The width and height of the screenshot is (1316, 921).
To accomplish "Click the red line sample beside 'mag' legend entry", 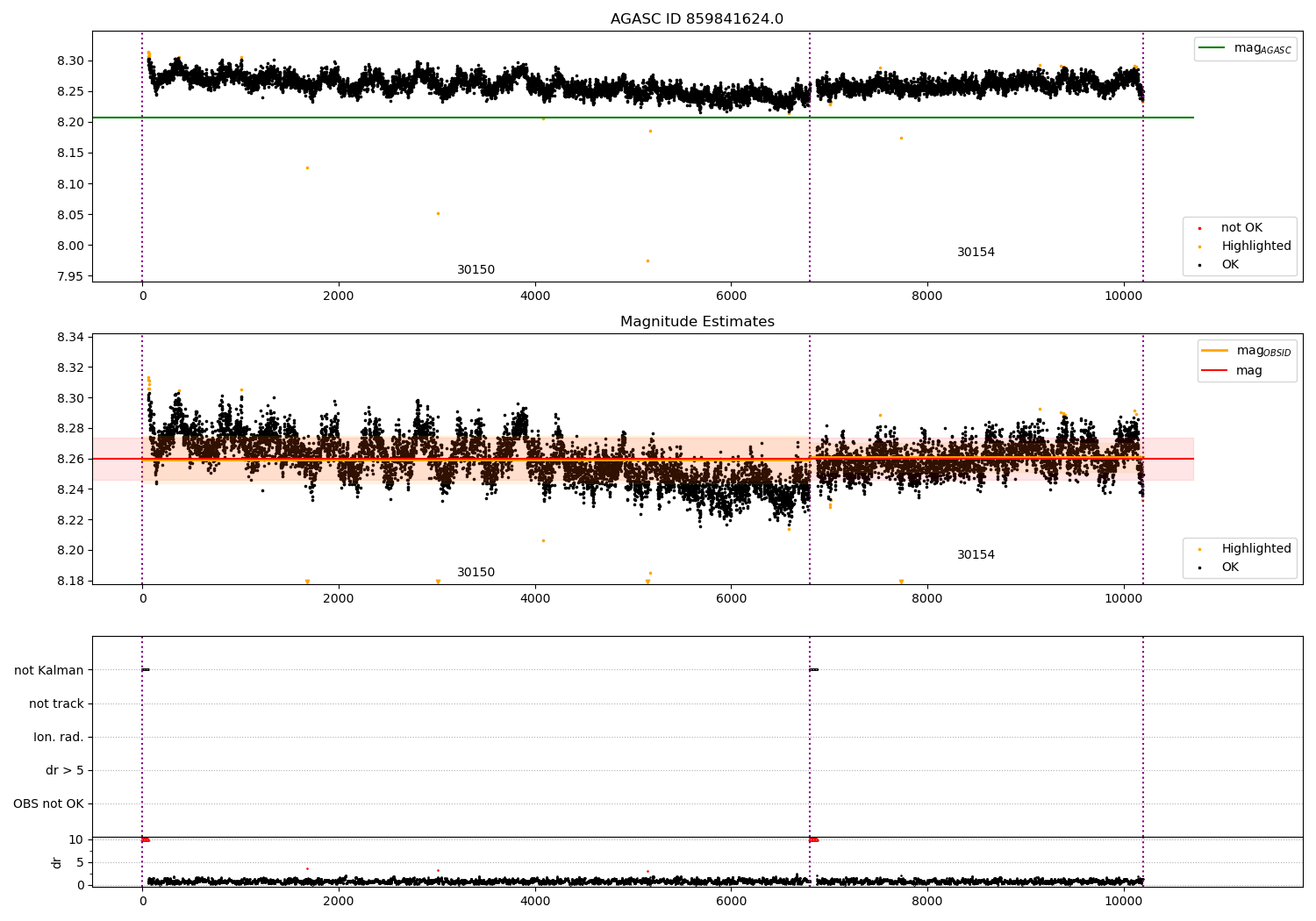I will point(1215,371).
